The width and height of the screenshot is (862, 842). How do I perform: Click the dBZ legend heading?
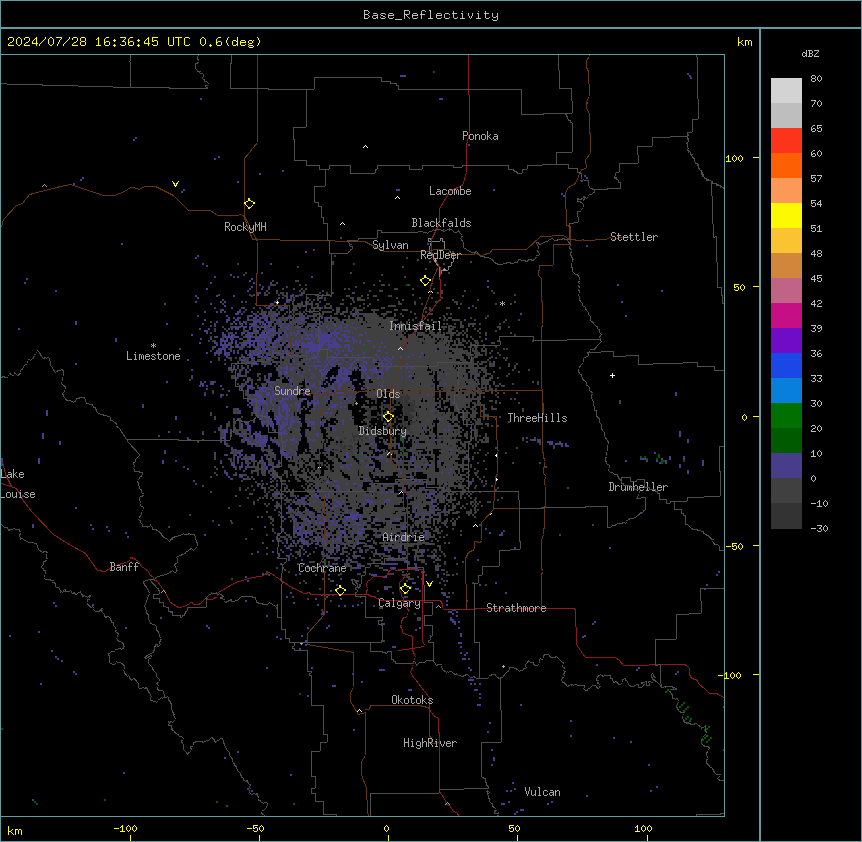point(810,53)
